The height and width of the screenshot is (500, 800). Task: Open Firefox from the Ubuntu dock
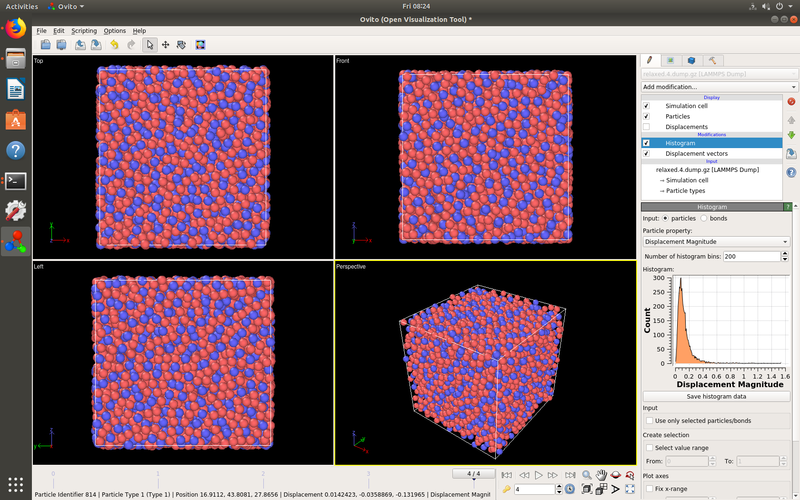(x=15, y=29)
